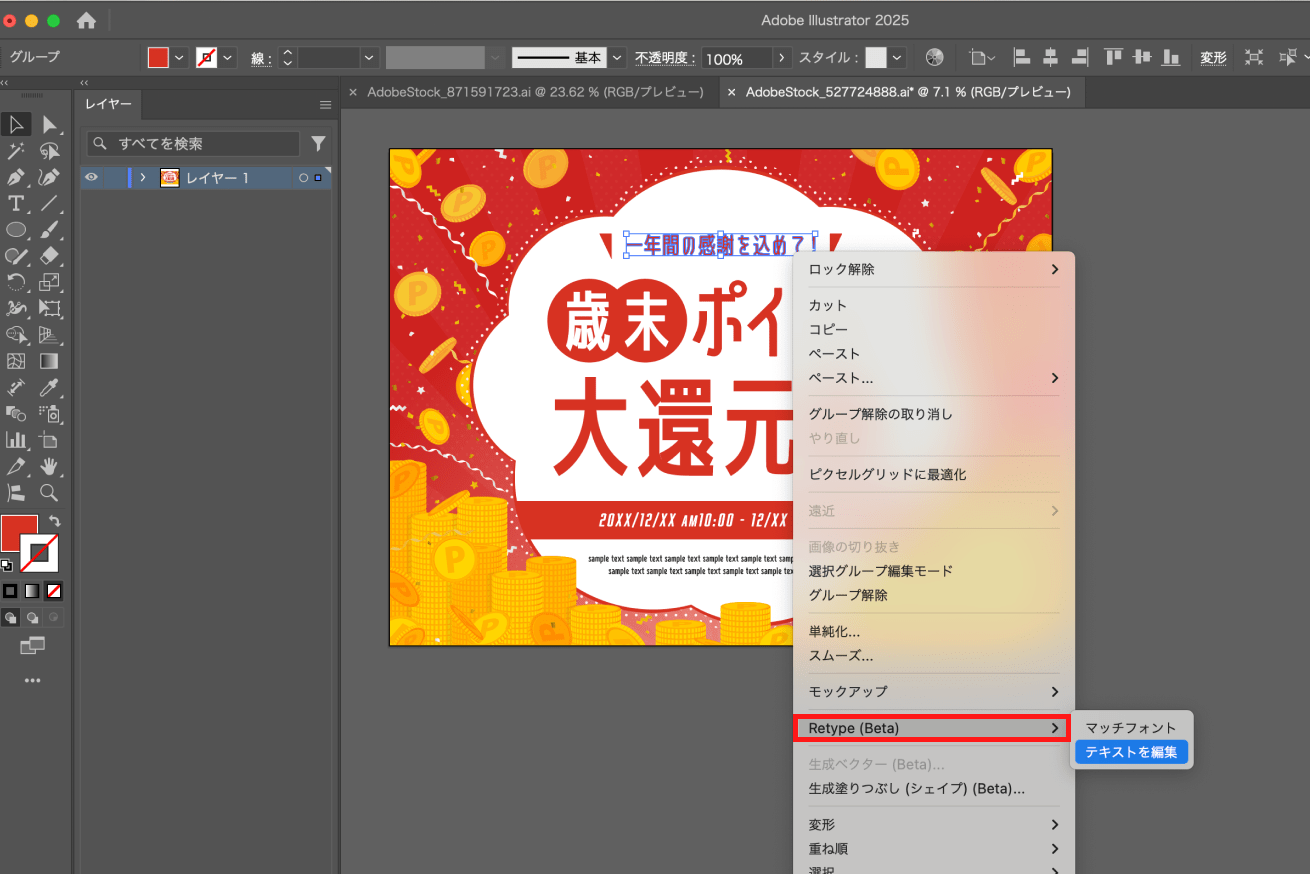Switch to Draw Behind drawing mode
1310x874 pixels.
coord(33,617)
